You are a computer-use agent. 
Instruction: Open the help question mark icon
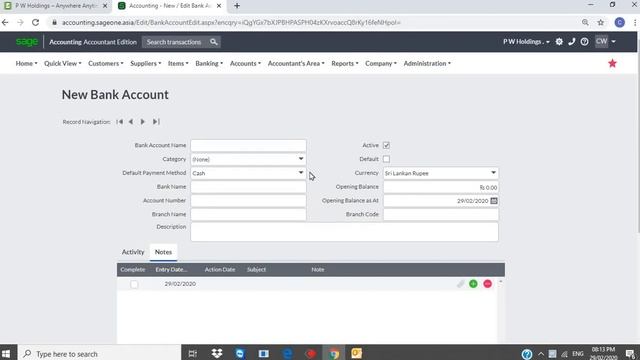[x=584, y=42]
